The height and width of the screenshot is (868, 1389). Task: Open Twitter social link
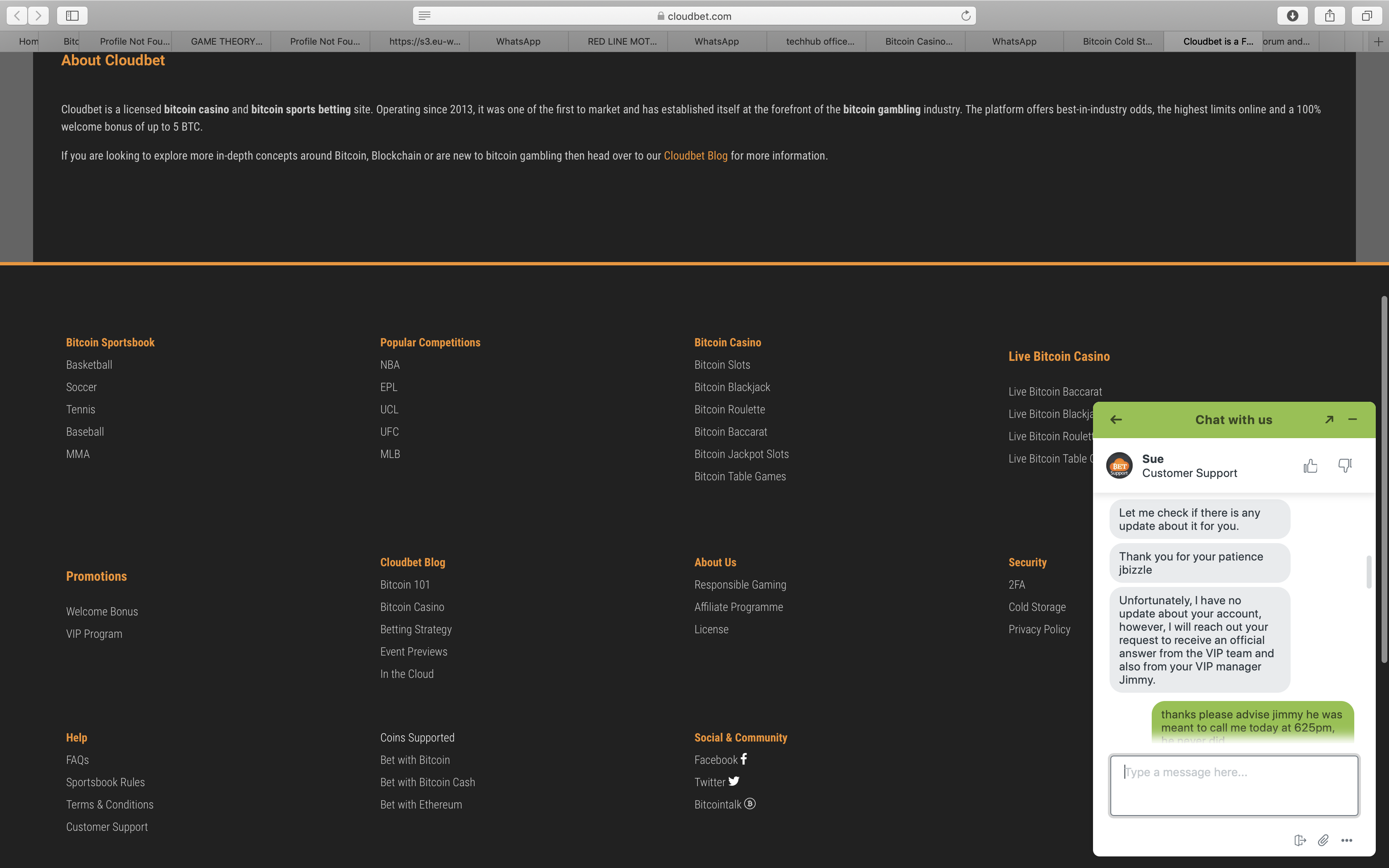[x=717, y=782]
